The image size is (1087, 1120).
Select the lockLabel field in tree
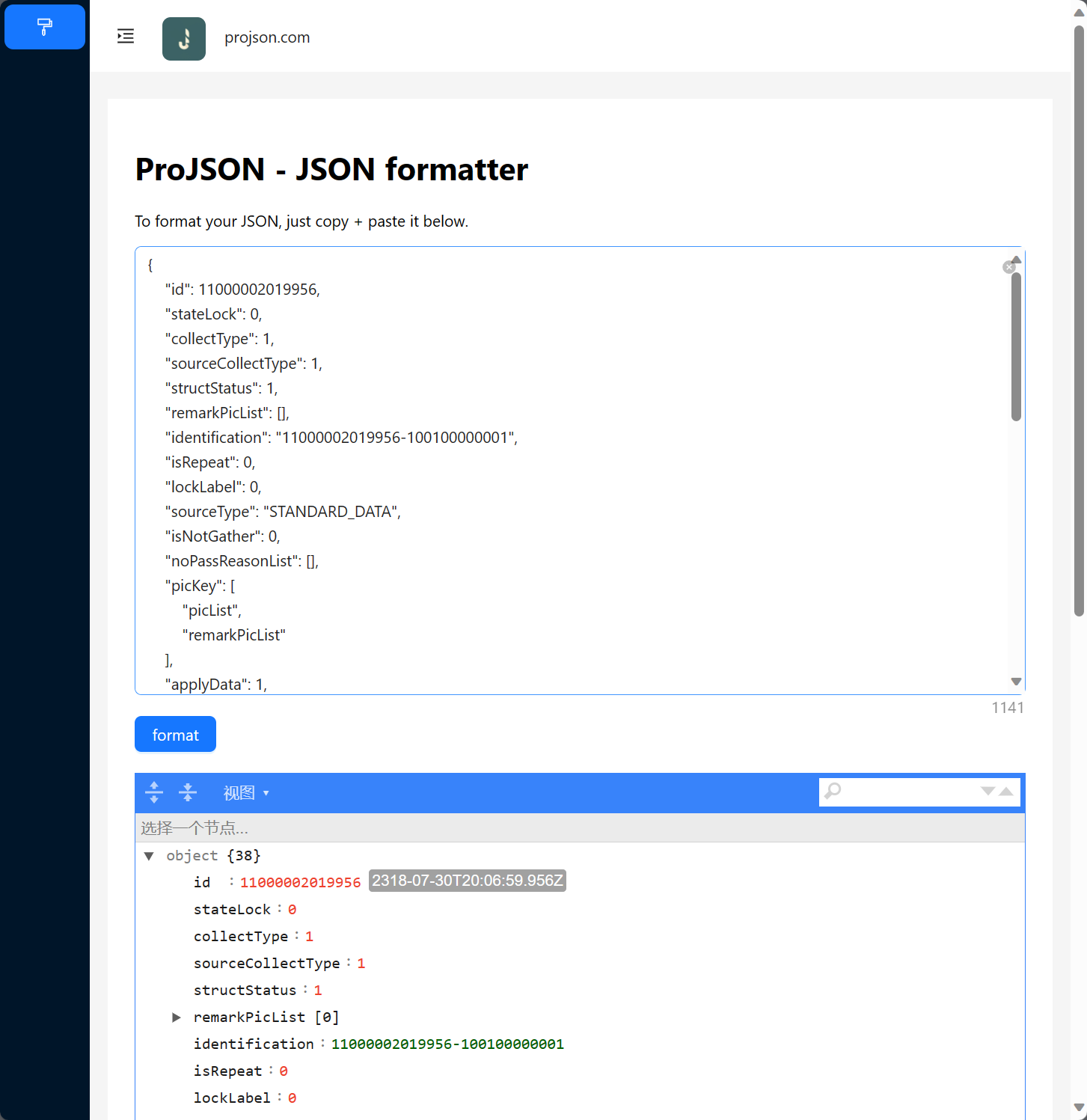[x=232, y=1098]
